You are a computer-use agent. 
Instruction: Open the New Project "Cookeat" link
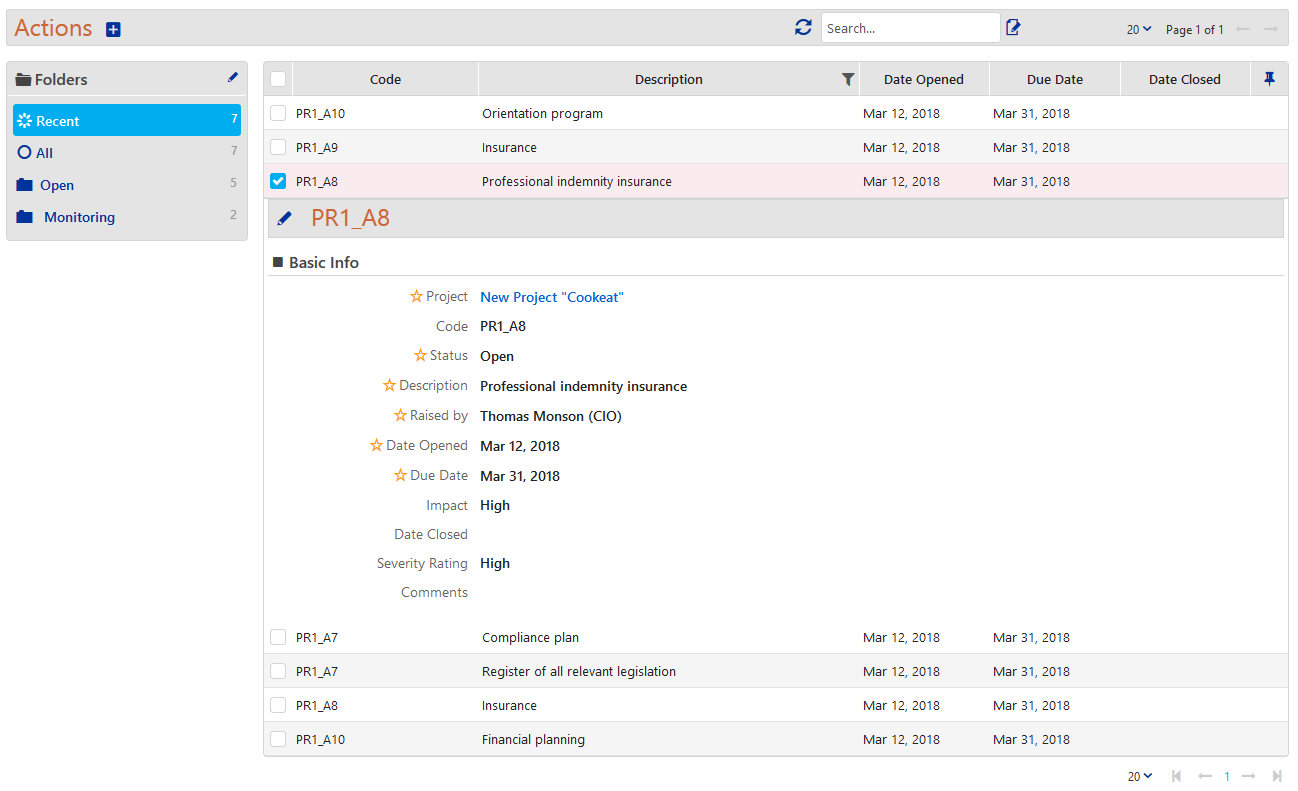point(552,297)
